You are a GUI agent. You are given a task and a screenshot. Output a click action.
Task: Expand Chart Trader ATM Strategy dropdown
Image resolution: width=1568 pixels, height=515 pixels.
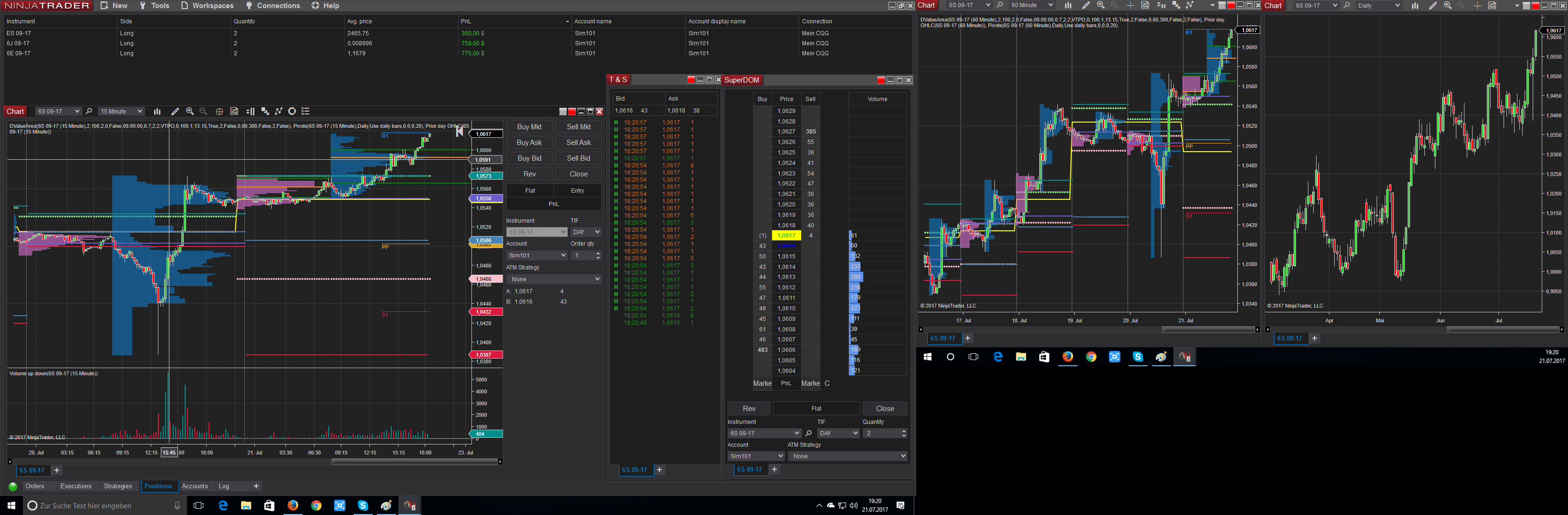tap(554, 279)
